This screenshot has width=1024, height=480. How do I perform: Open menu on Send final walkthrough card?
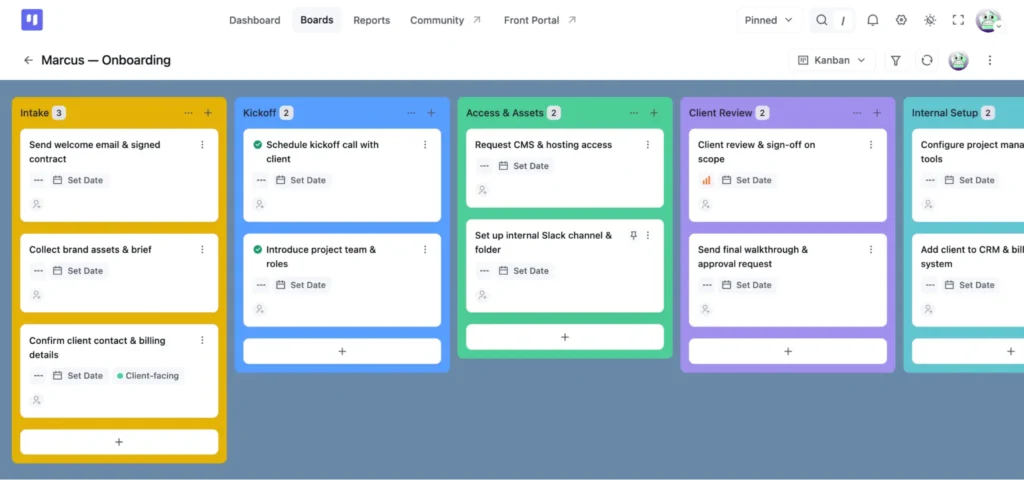point(871,249)
